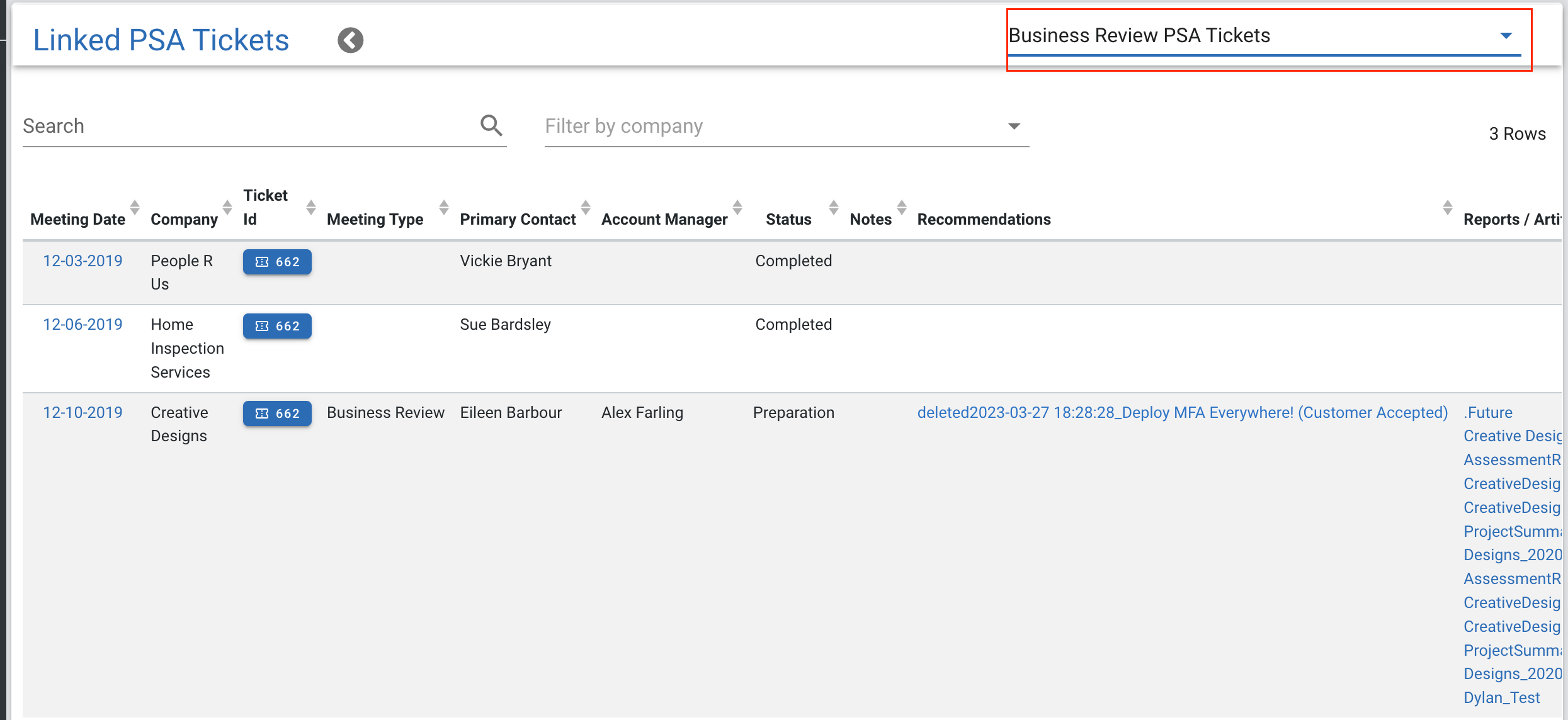Open ticket 662 for Home Inspection Services

(x=277, y=325)
